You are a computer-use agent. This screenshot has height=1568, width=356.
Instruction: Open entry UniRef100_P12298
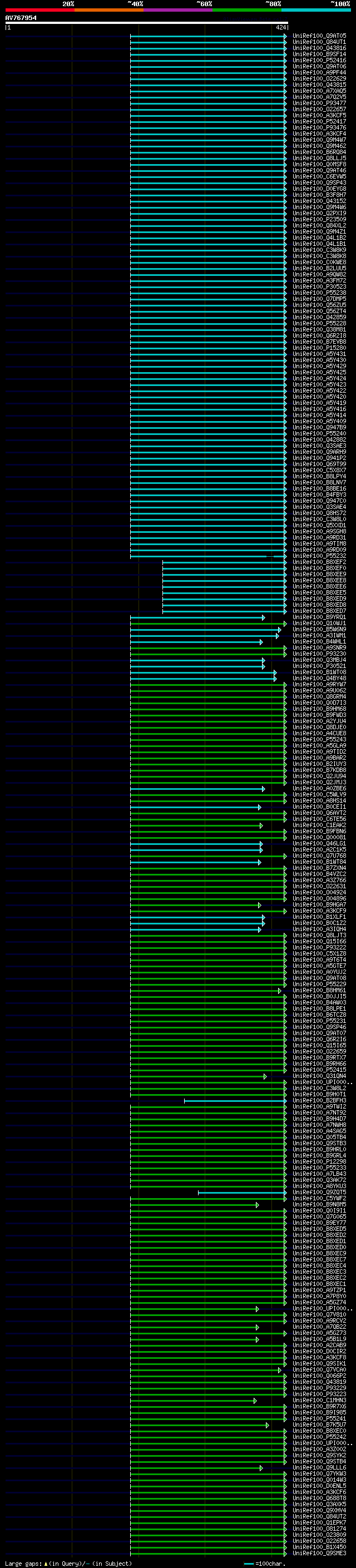319,1161
